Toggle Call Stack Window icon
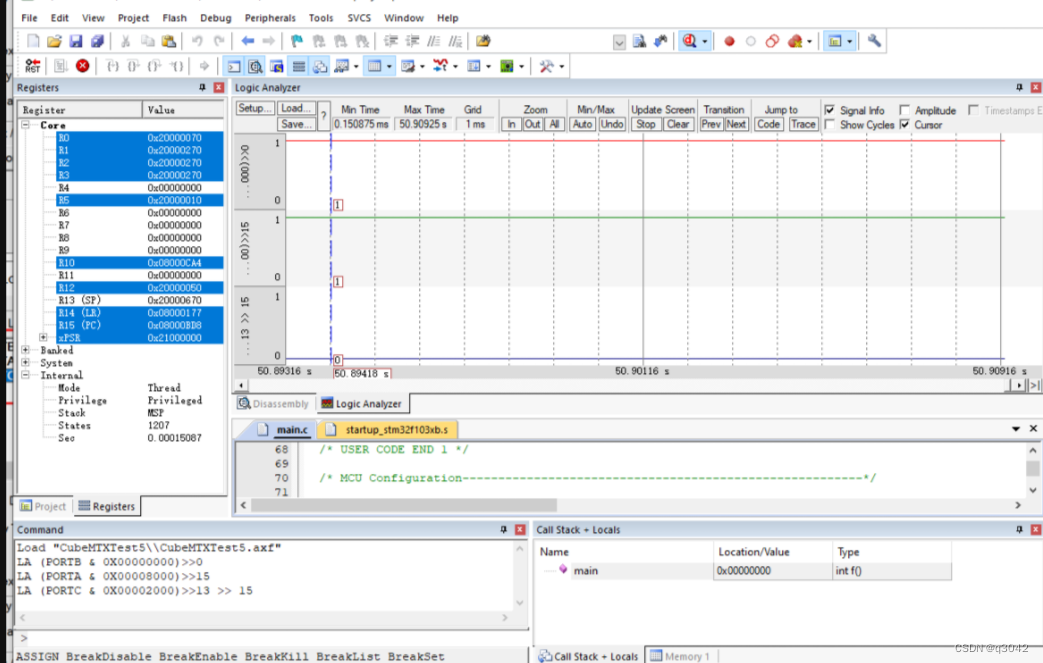Image resolution: width=1043 pixels, height=663 pixels. click(320, 66)
